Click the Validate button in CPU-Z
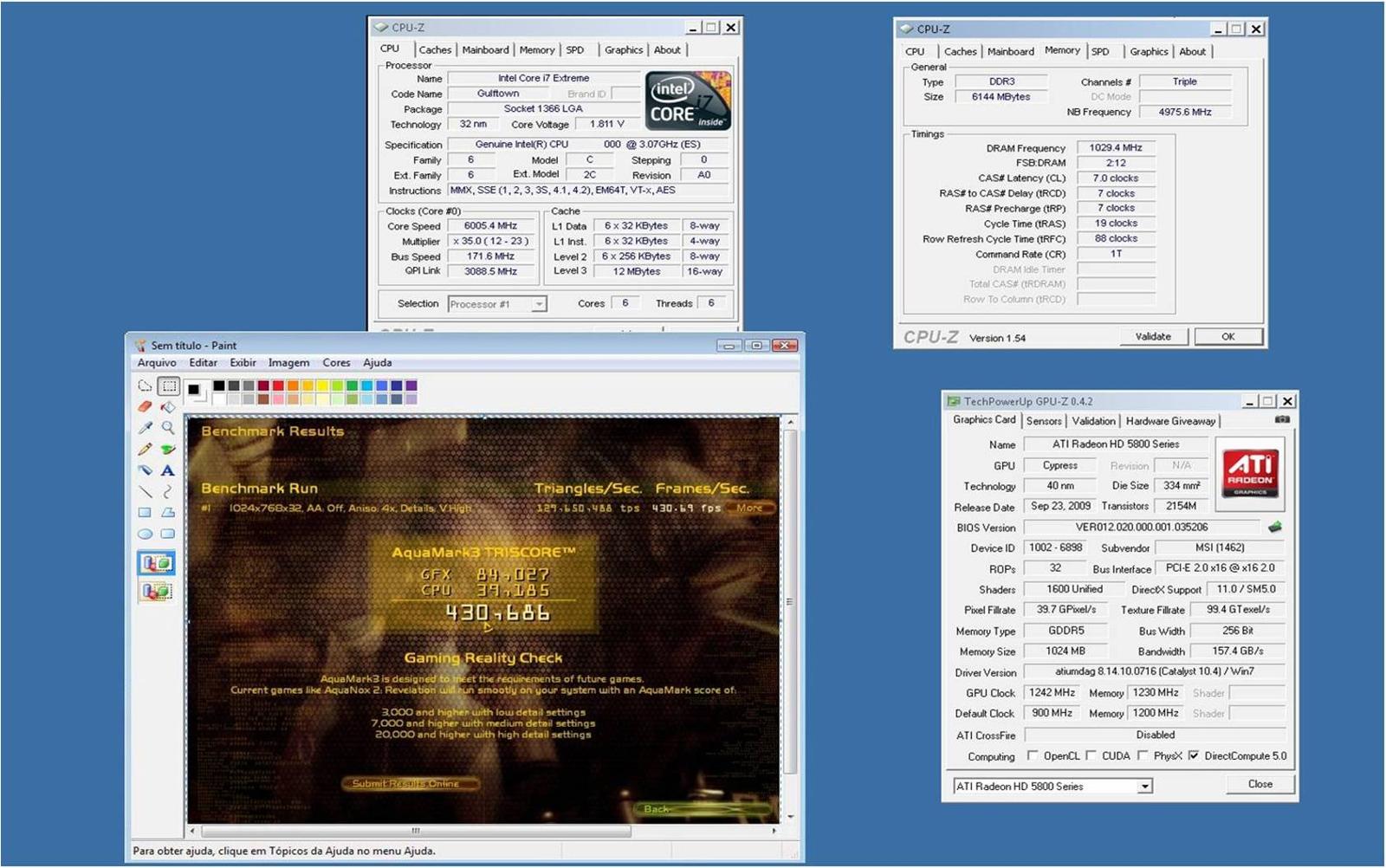The image size is (1386, 868). pyautogui.click(x=1153, y=336)
